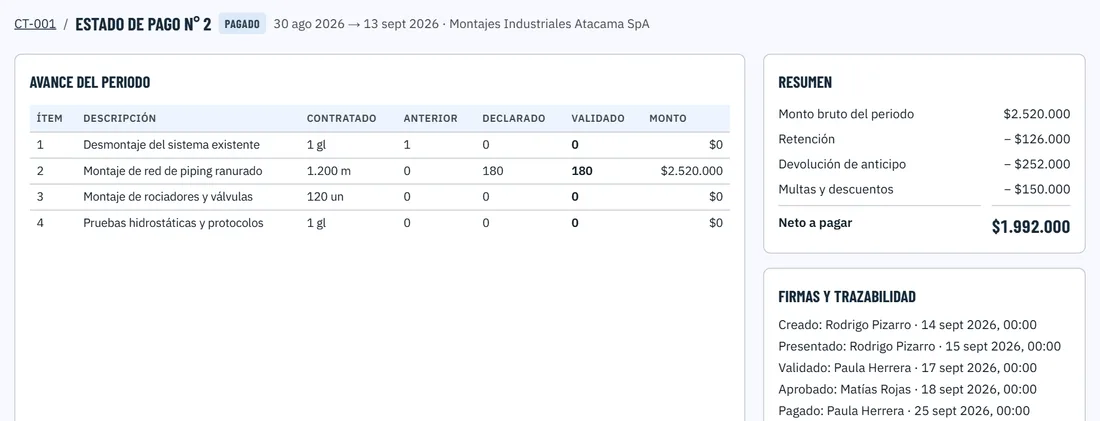Select row Montaje de rociadores y válvulas

380,197
